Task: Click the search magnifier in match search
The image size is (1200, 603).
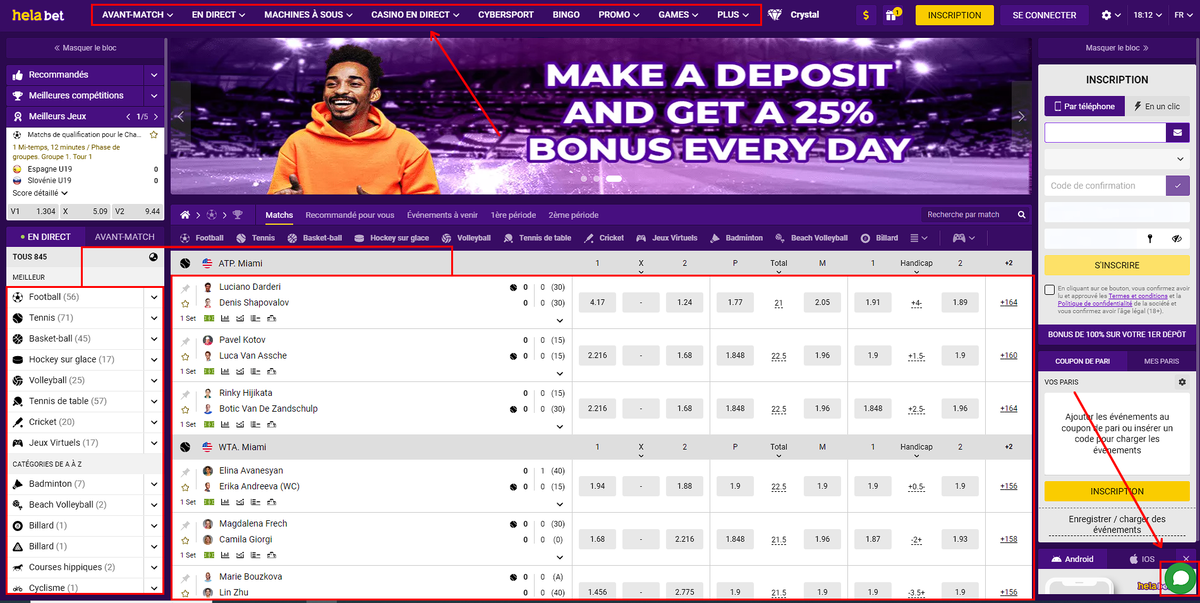Action: (1021, 215)
